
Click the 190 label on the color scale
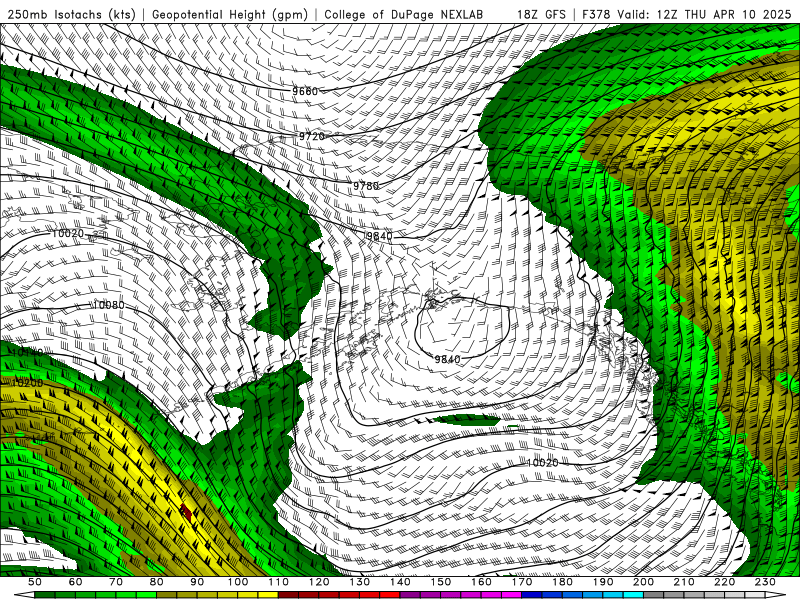(603, 582)
